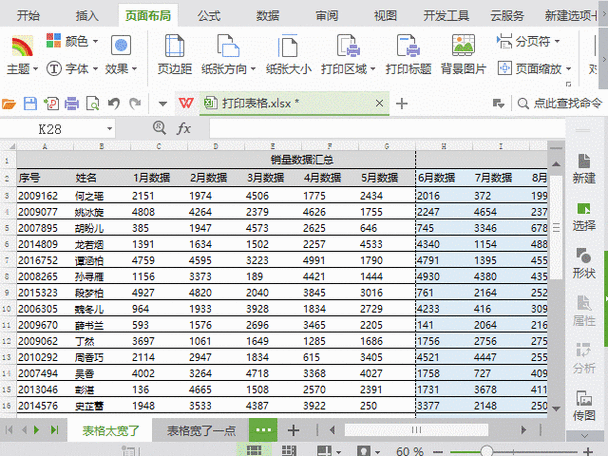Open the 主题 theme gallery
This screenshot has width=608, height=456.
tap(22, 55)
